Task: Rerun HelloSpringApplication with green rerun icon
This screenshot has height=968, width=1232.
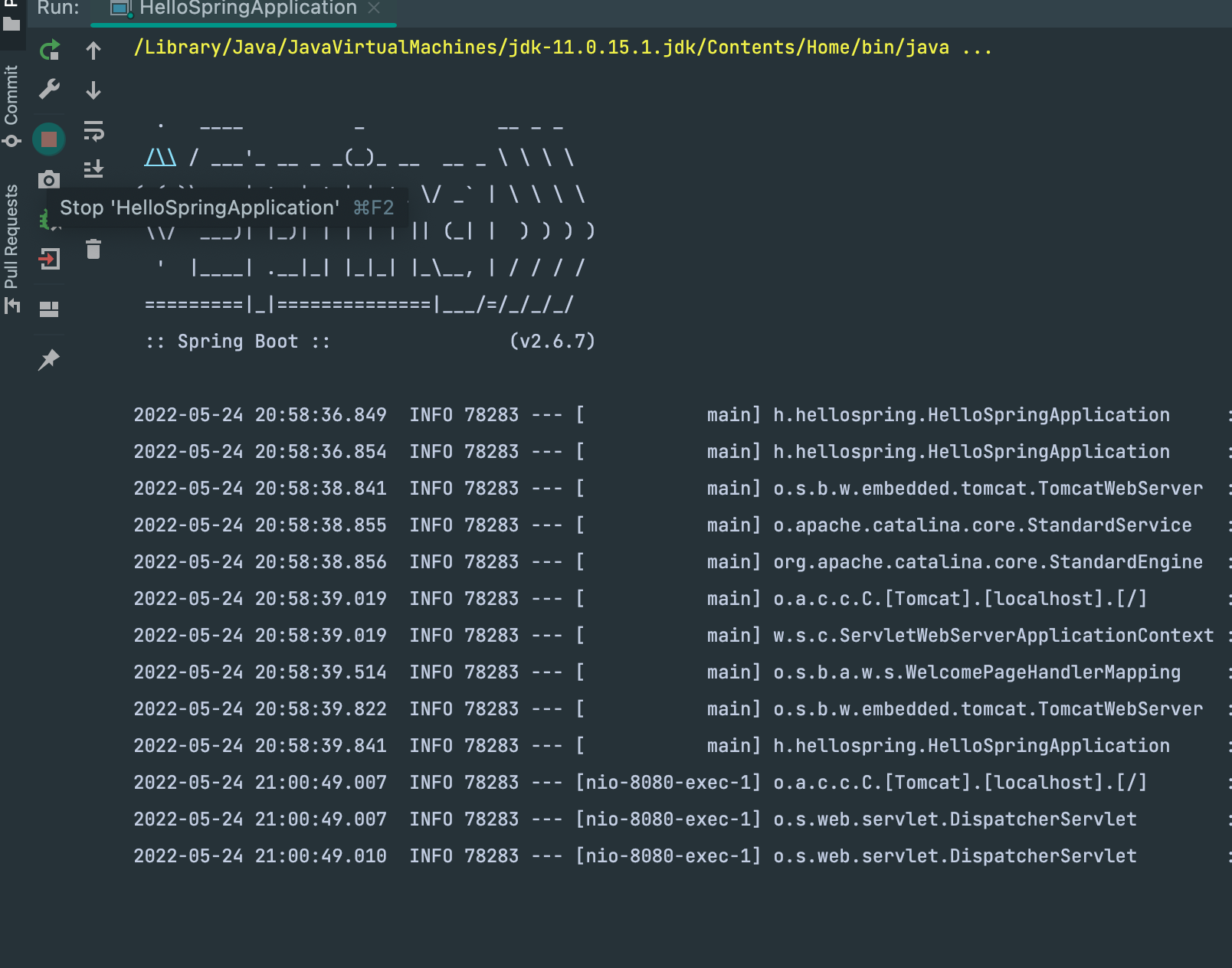Action: (x=49, y=51)
